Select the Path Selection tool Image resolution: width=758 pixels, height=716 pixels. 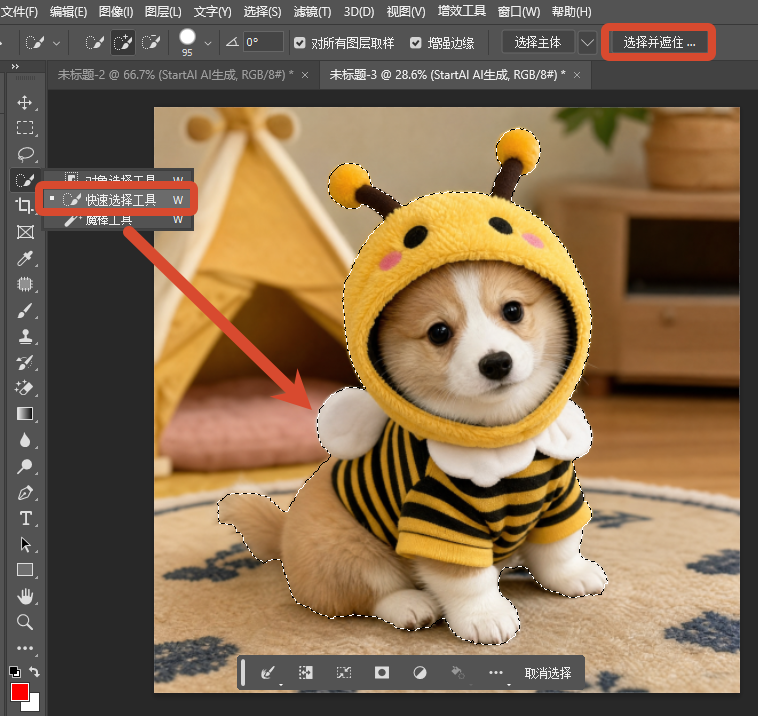click(x=25, y=544)
